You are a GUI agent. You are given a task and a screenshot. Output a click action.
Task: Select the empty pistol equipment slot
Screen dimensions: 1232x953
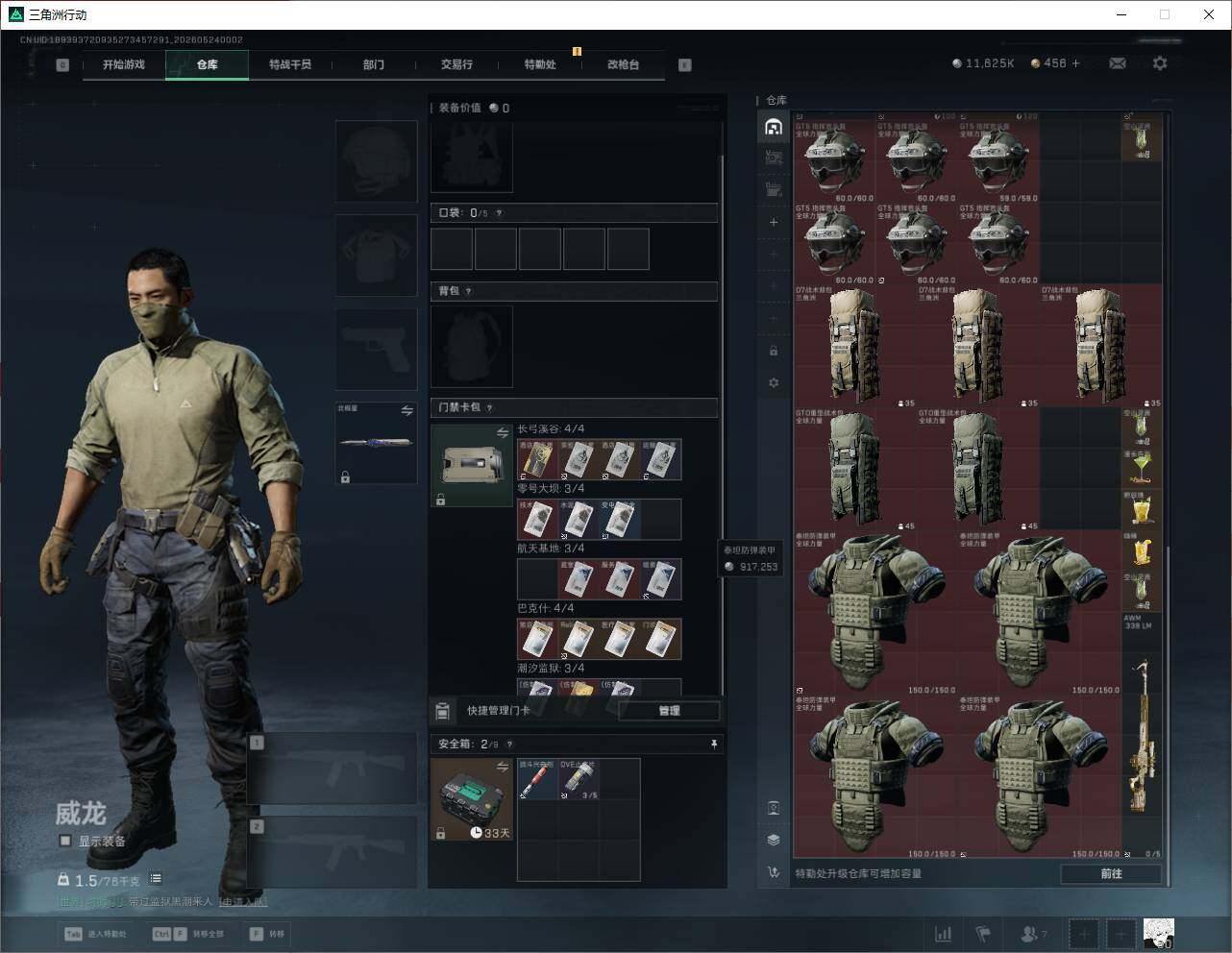tap(376, 349)
